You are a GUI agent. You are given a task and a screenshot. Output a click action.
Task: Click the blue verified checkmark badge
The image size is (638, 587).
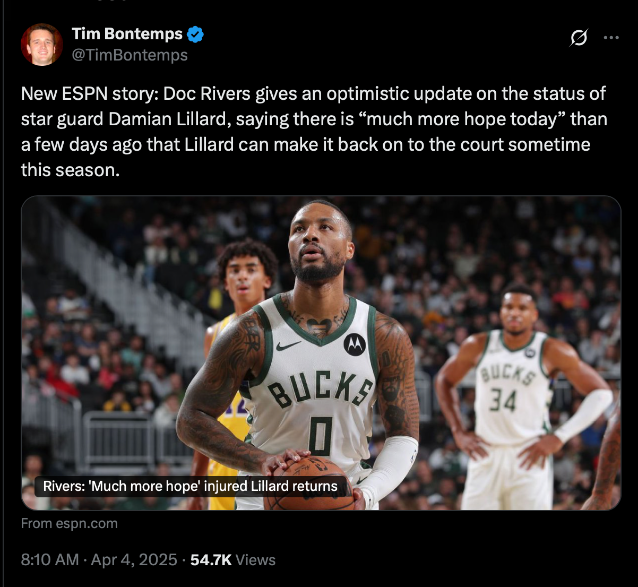pos(195,34)
